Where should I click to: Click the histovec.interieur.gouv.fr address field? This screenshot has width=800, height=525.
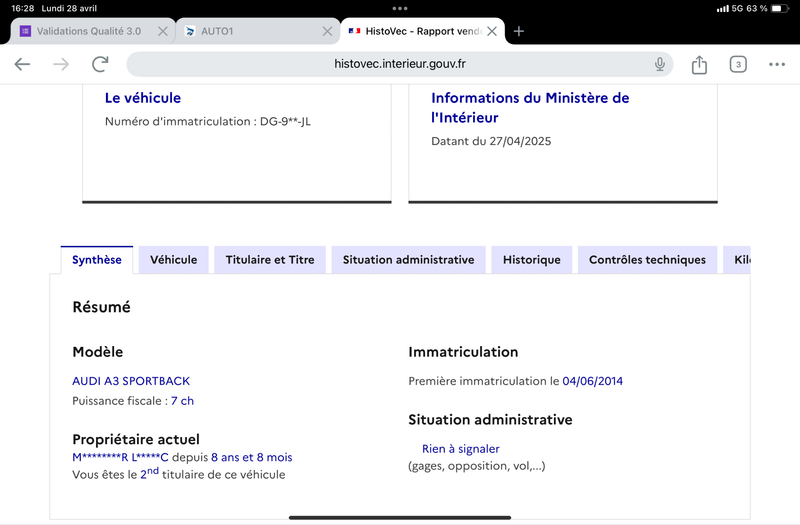pos(399,64)
